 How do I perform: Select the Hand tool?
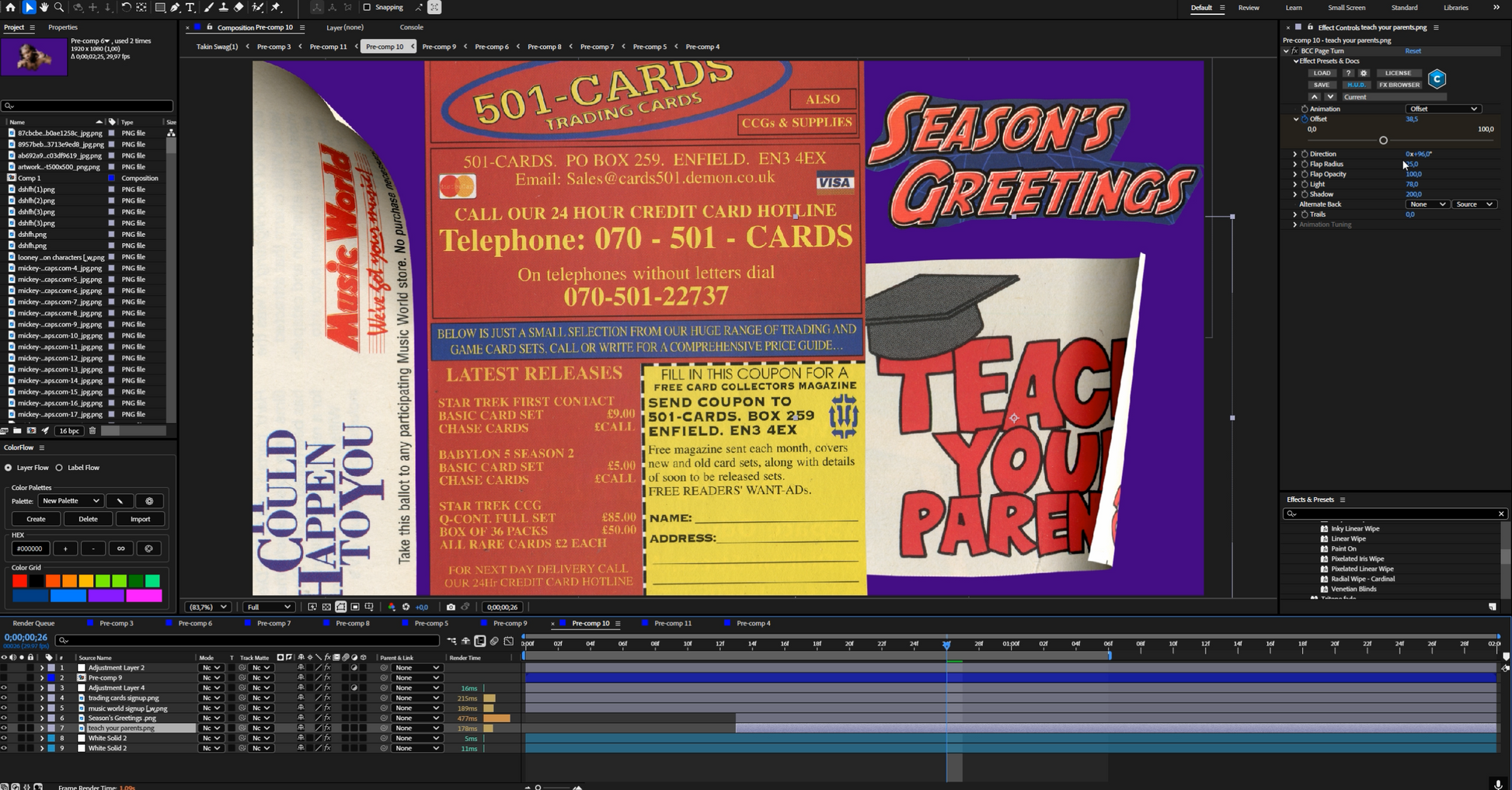pyautogui.click(x=44, y=7)
